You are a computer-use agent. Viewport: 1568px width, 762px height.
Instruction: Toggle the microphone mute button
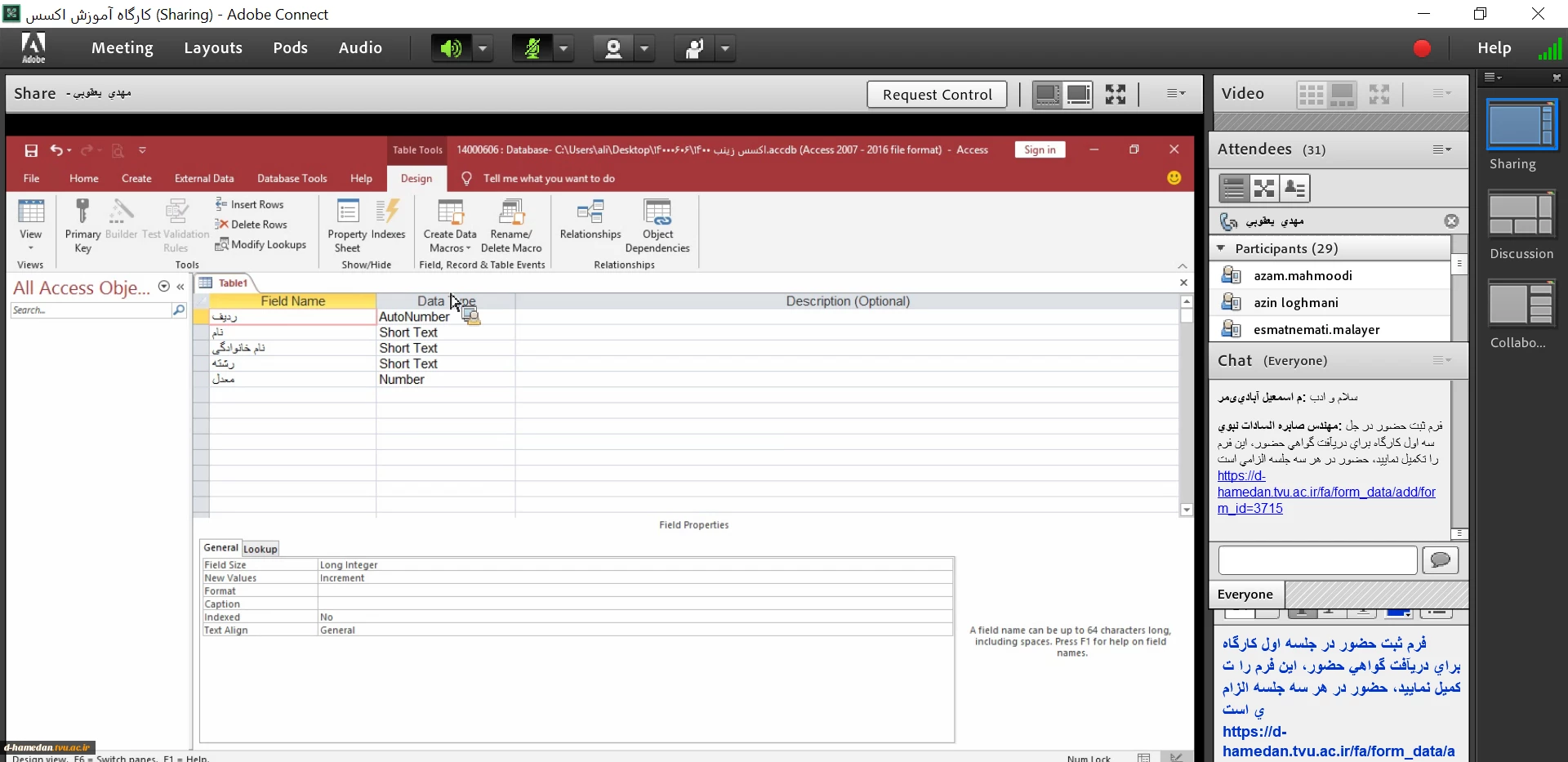[532, 48]
